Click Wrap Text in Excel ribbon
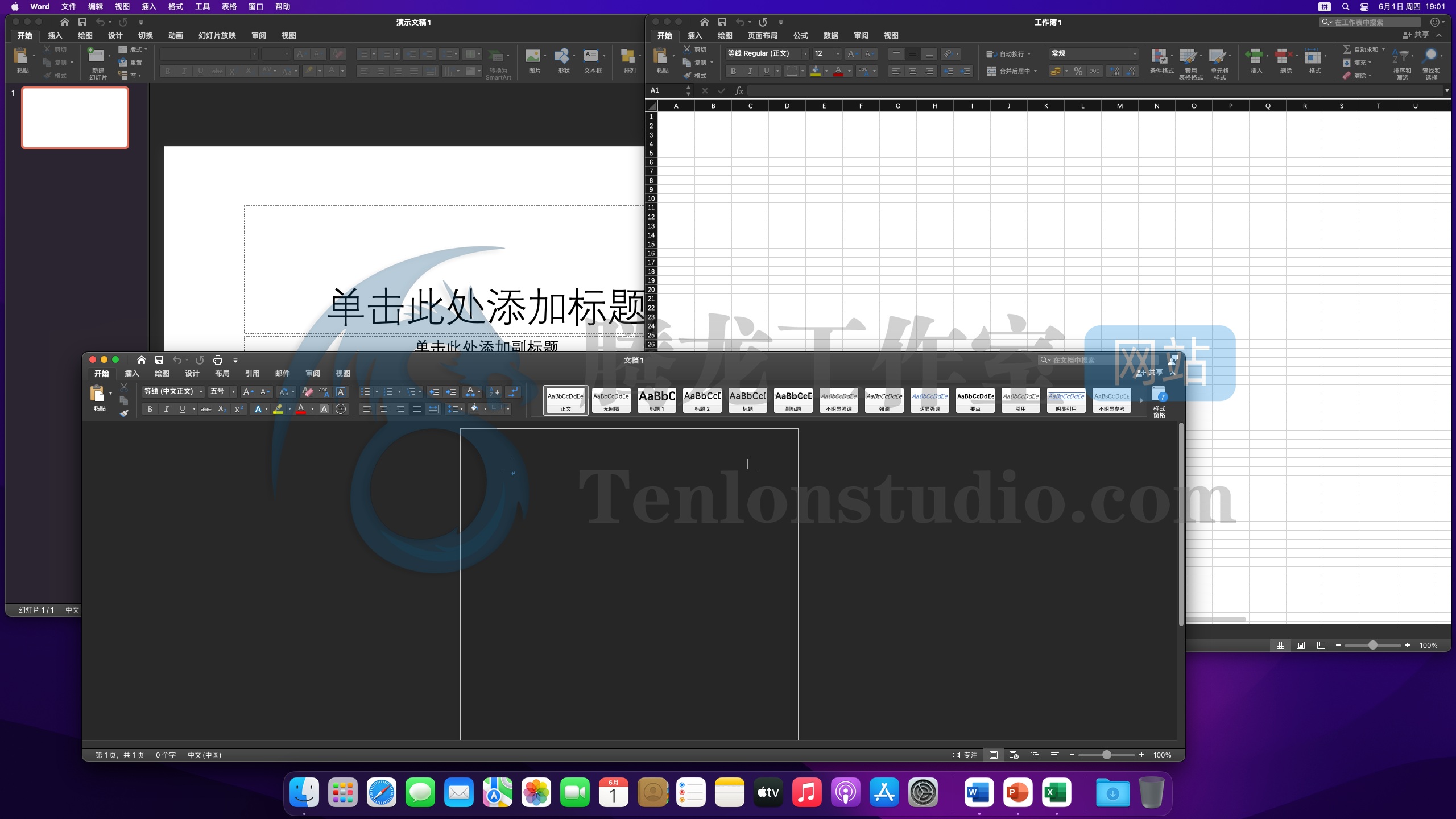 (1008, 54)
